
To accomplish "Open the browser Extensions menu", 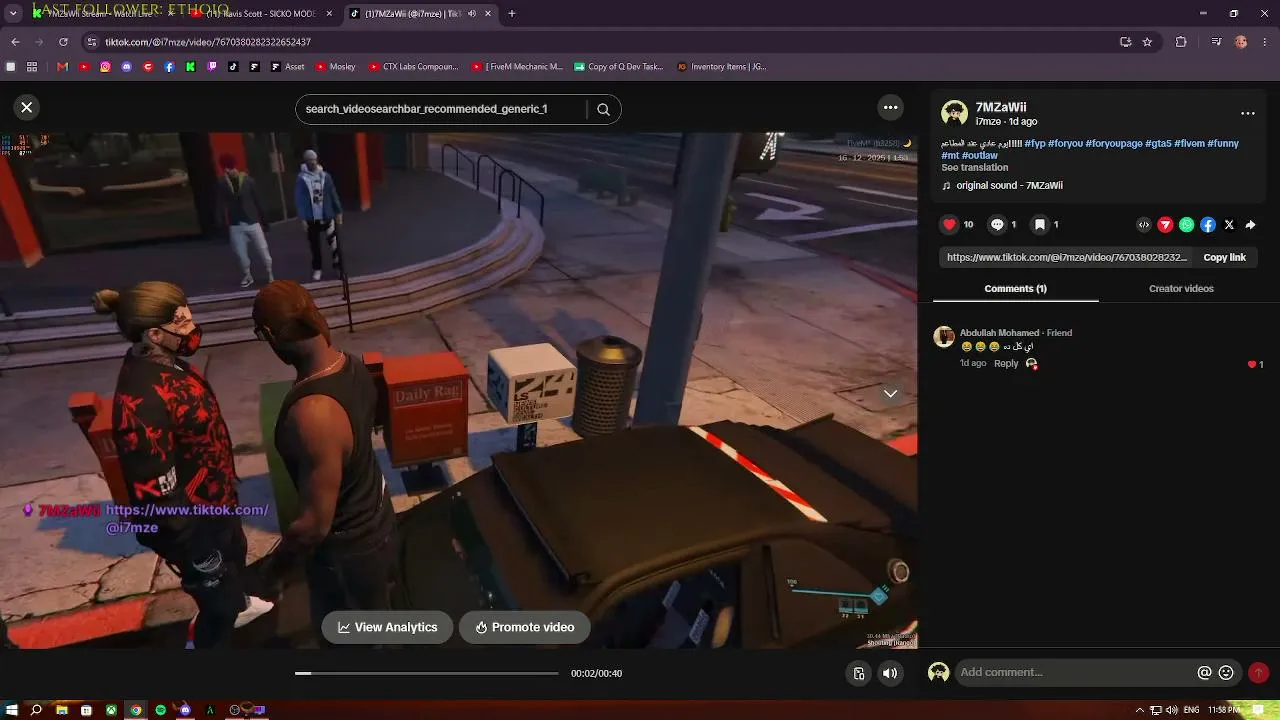I will [1181, 42].
